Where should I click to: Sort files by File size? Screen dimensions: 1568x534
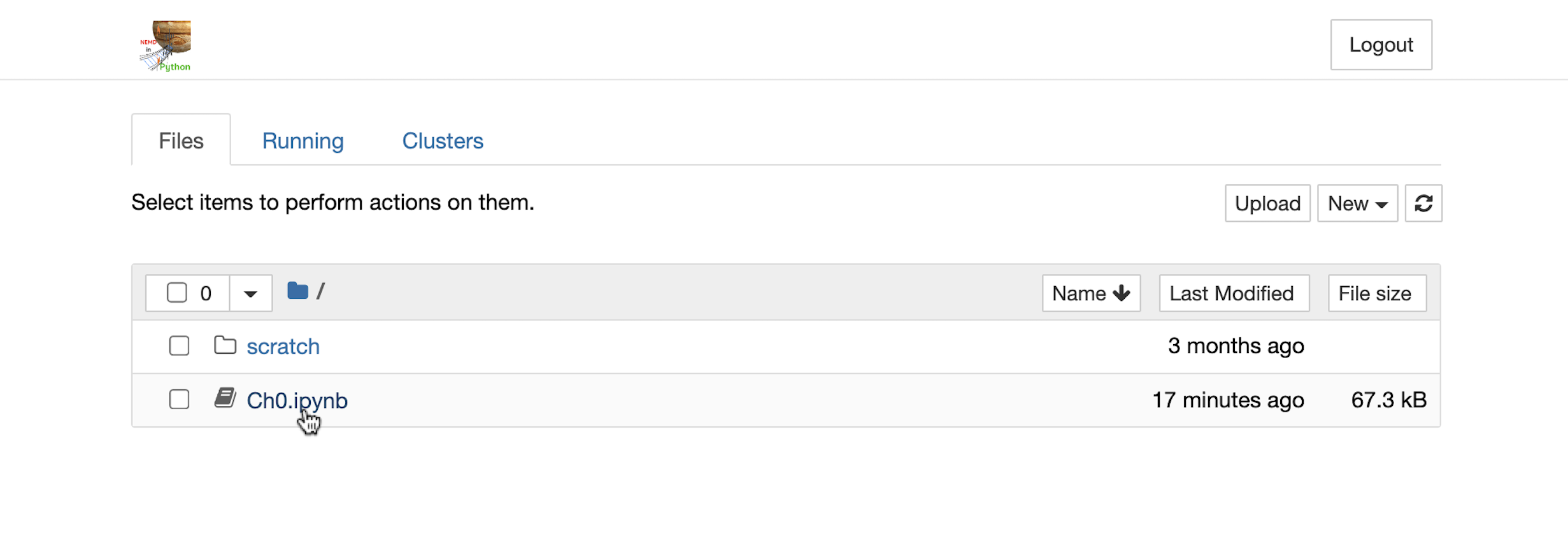[x=1376, y=293]
